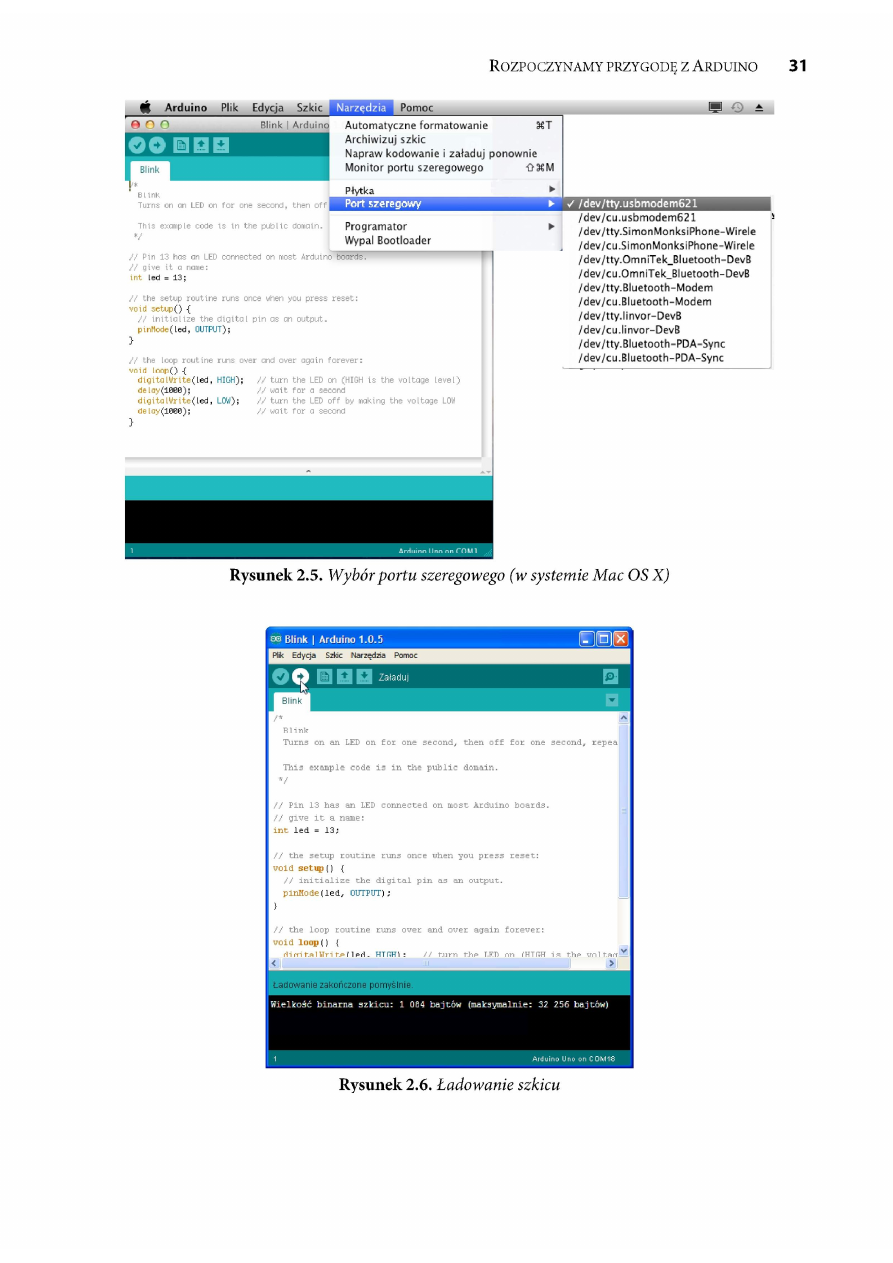
Task: Choose the /dev/cu.usbmodem621 serial port
Action: 637,218
